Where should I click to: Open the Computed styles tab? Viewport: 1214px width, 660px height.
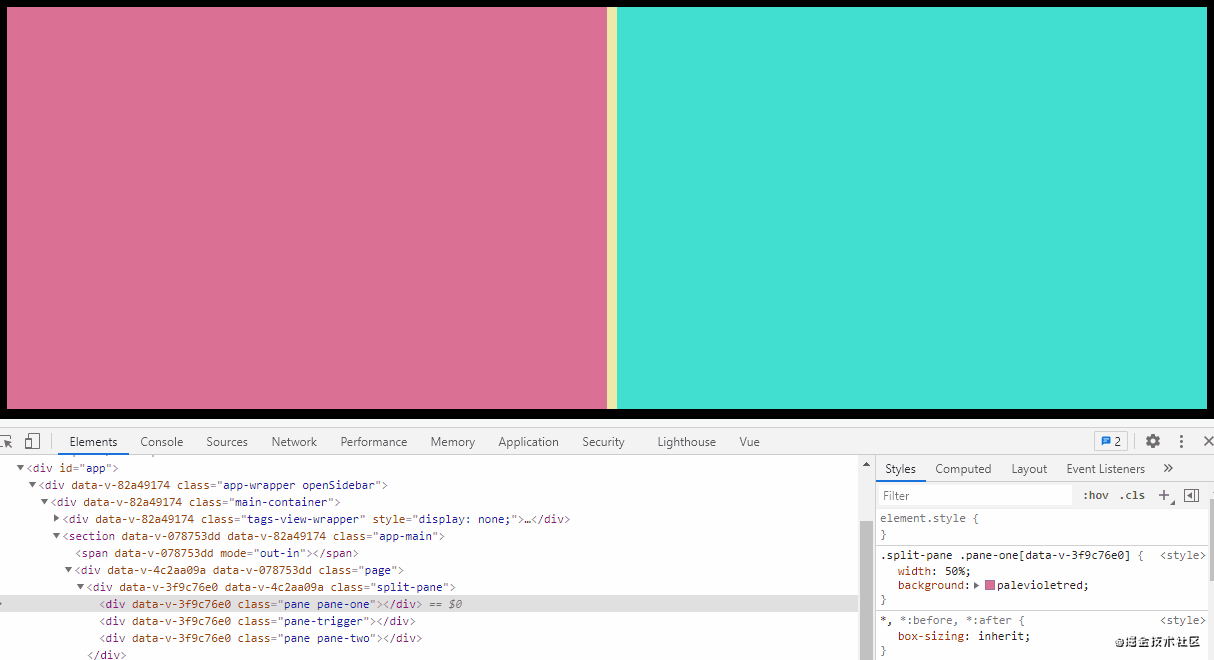[963, 469]
